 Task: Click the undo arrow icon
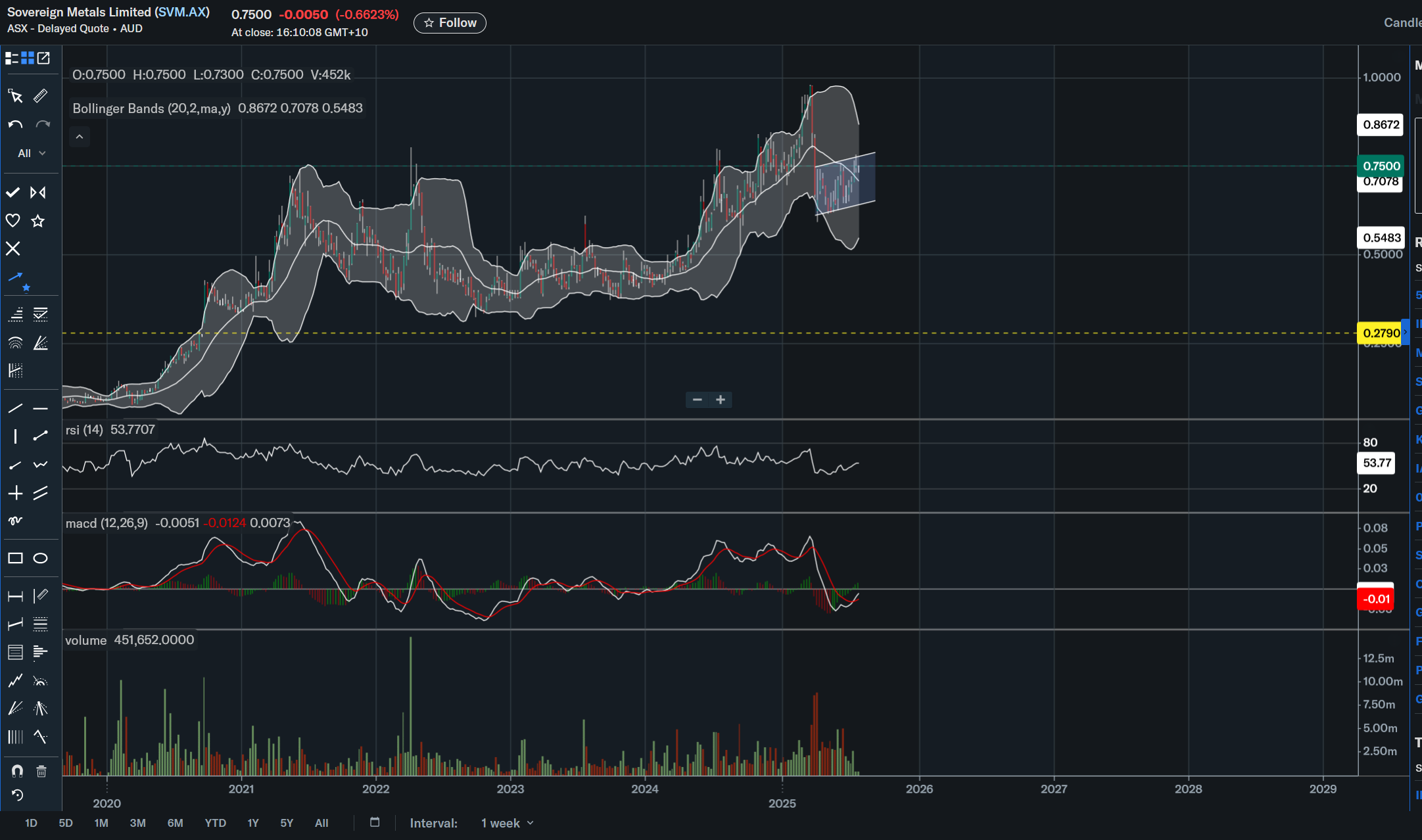pyautogui.click(x=15, y=125)
